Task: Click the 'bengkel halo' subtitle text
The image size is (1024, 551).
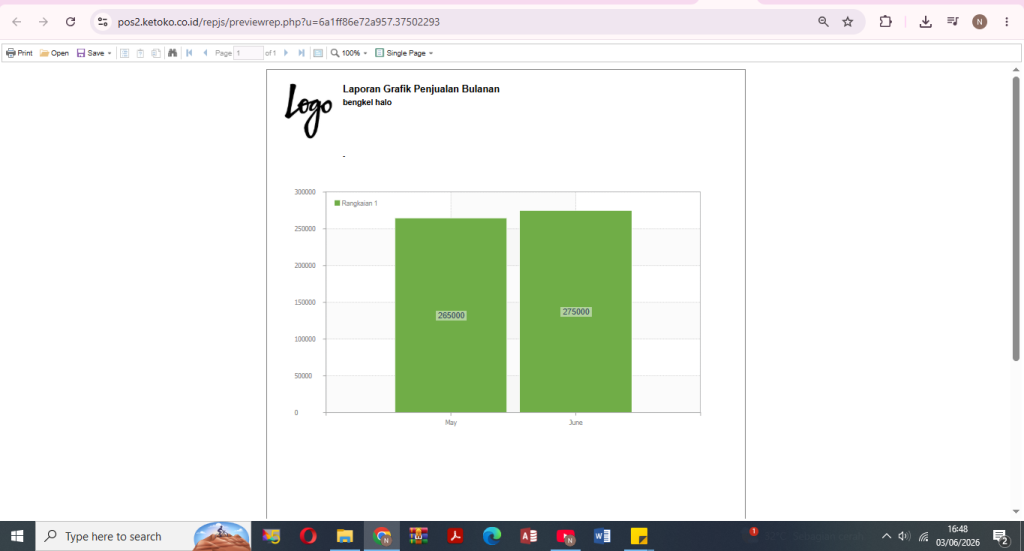Action: (367, 102)
